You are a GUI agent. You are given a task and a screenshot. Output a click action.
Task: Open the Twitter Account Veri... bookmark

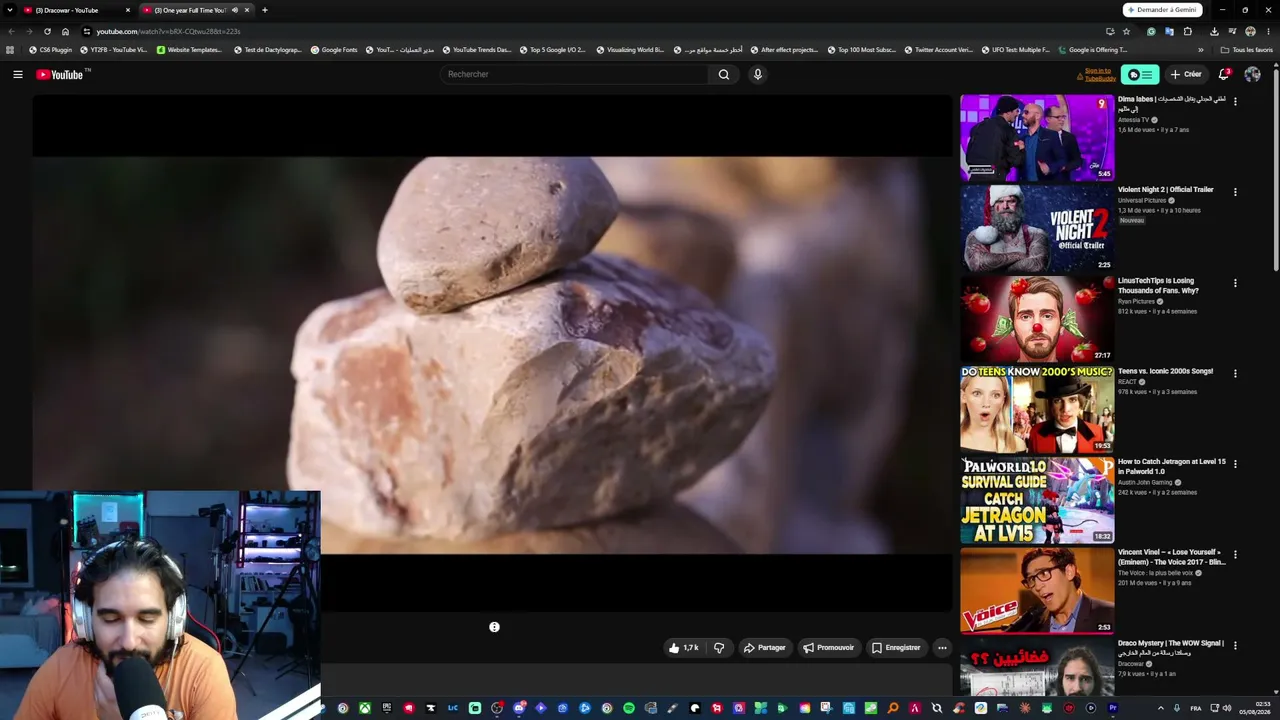tap(938, 50)
